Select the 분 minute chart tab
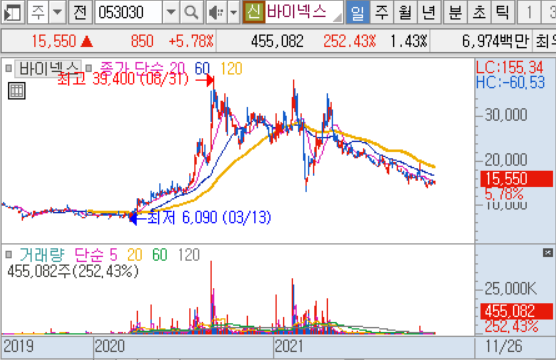Screen dimensions: 556x360 (x=455, y=12)
